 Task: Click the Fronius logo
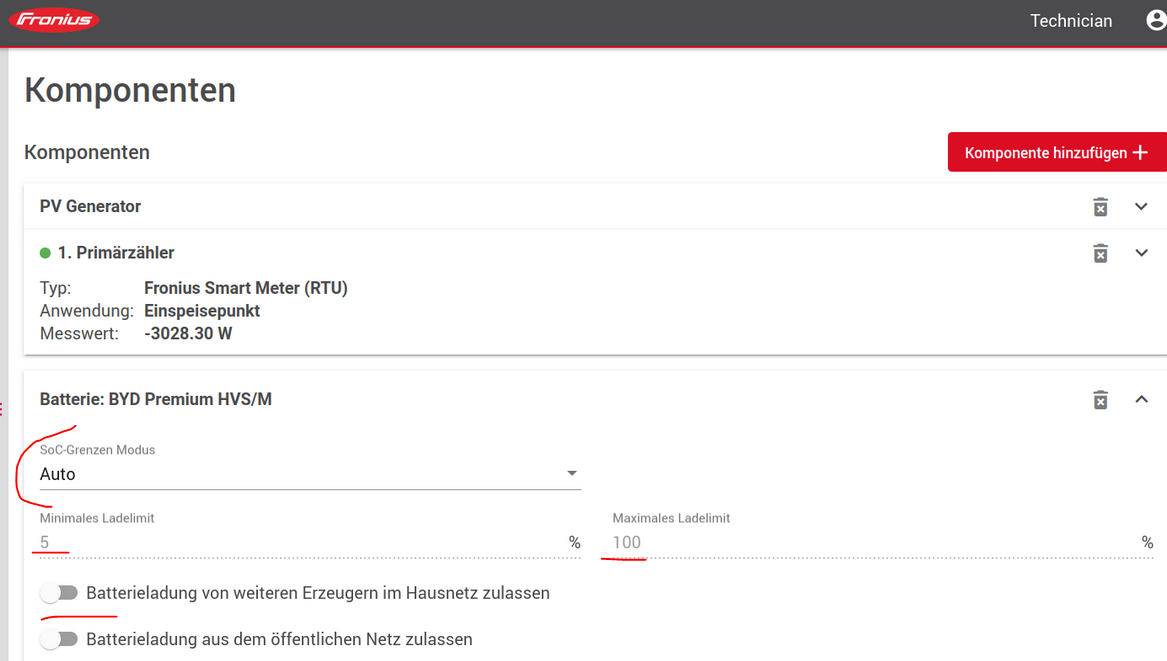[x=54, y=20]
